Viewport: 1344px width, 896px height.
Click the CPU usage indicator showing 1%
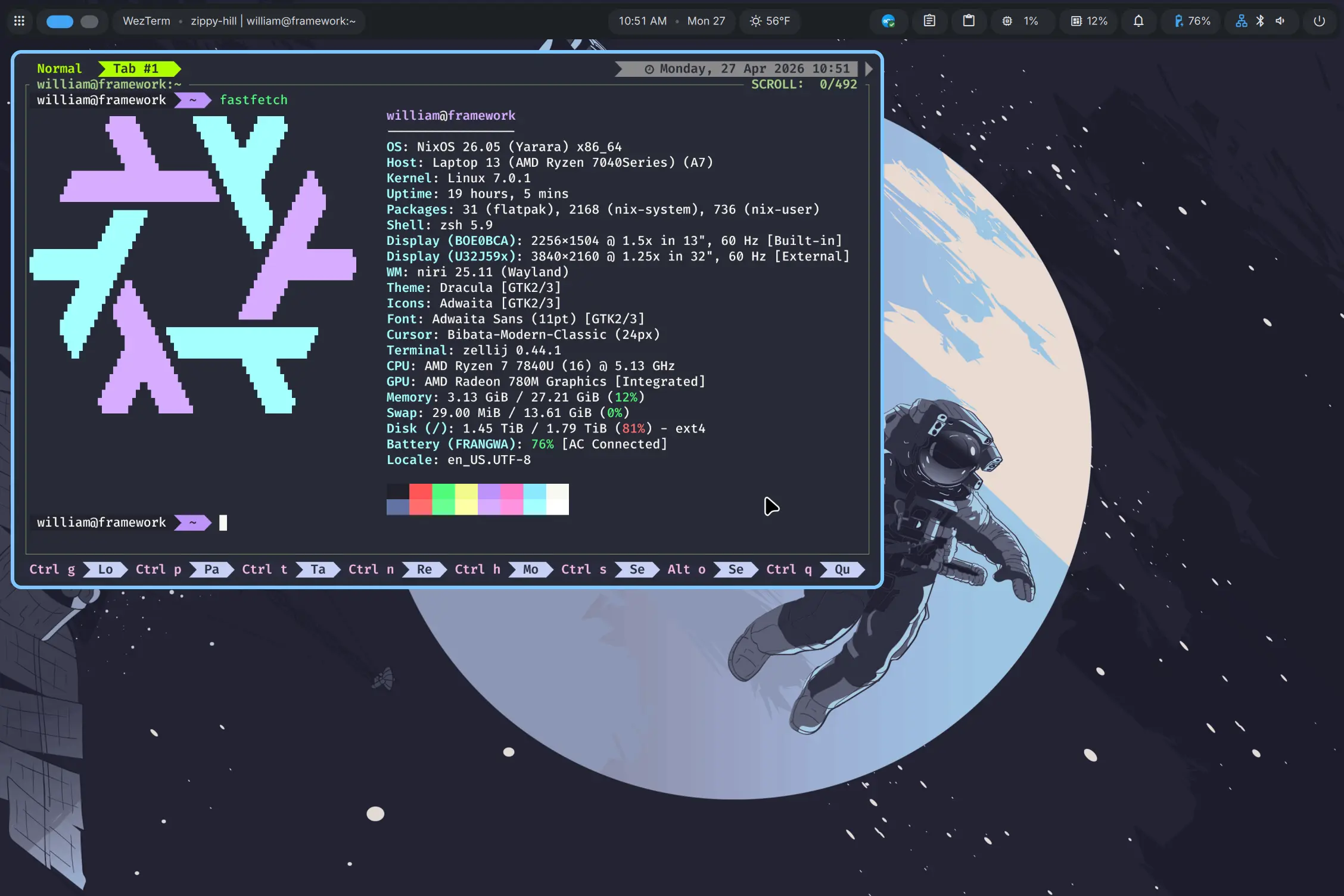pos(1022,21)
